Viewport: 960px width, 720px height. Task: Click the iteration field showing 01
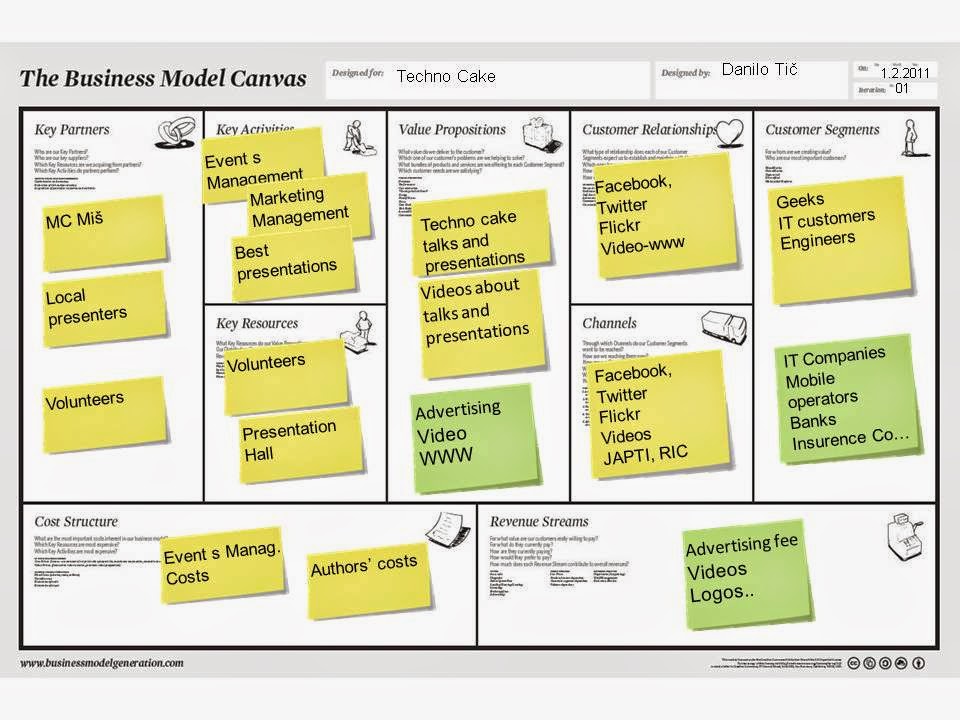coord(895,89)
